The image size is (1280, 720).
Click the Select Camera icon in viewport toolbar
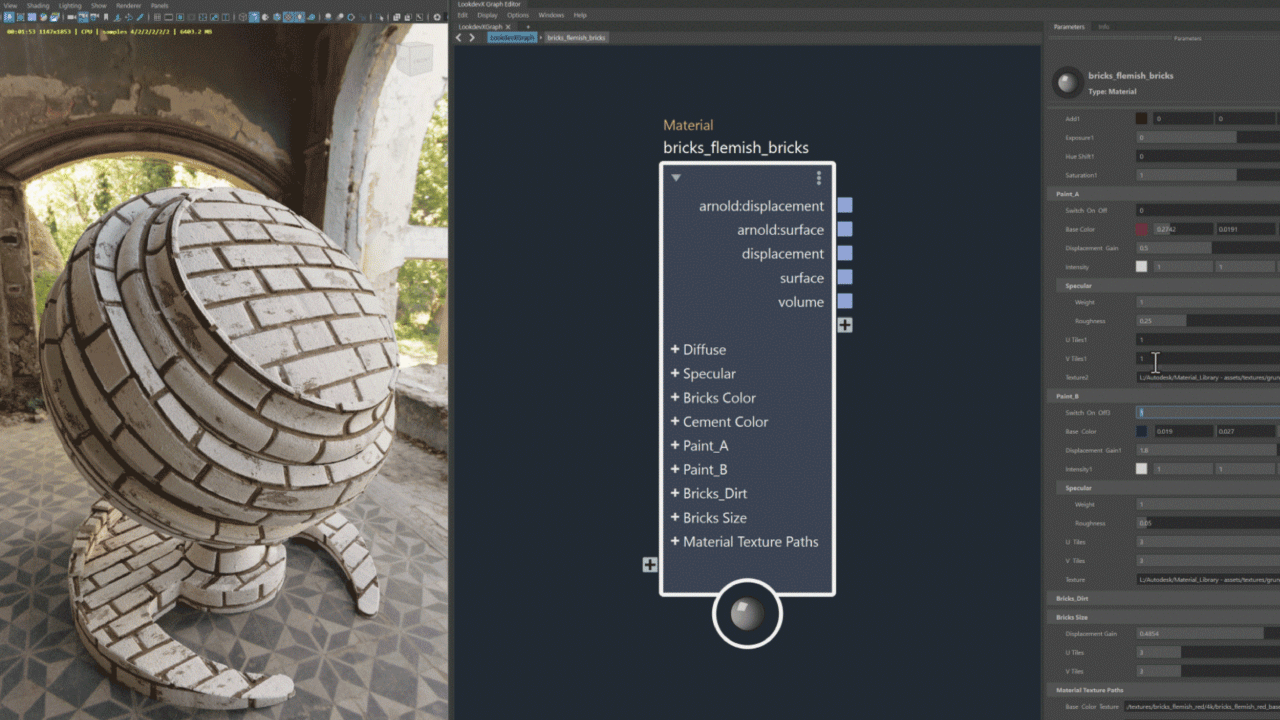coord(72,17)
